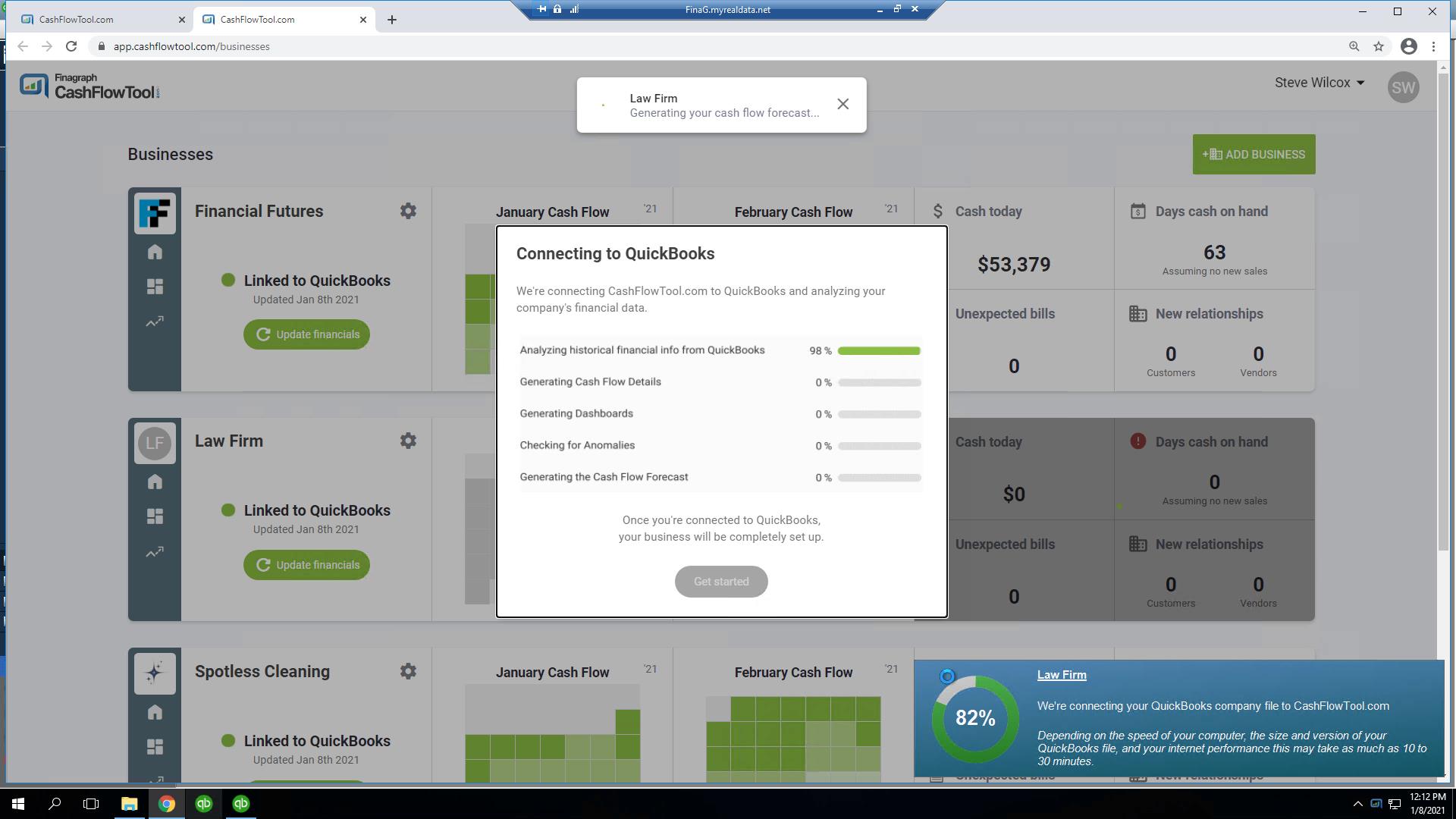This screenshot has width=1456, height=819.
Task: Open a new browser tab
Action: pyautogui.click(x=392, y=20)
